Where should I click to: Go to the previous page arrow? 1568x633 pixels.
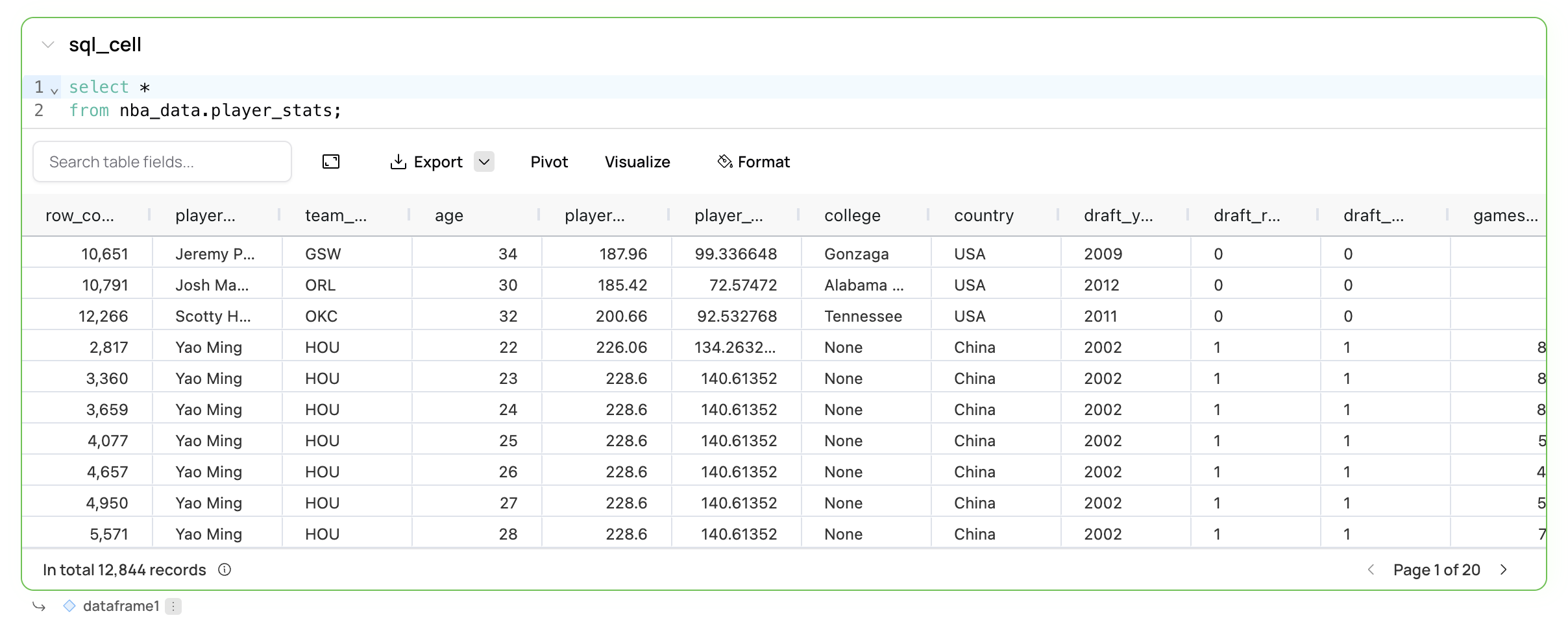(1371, 569)
